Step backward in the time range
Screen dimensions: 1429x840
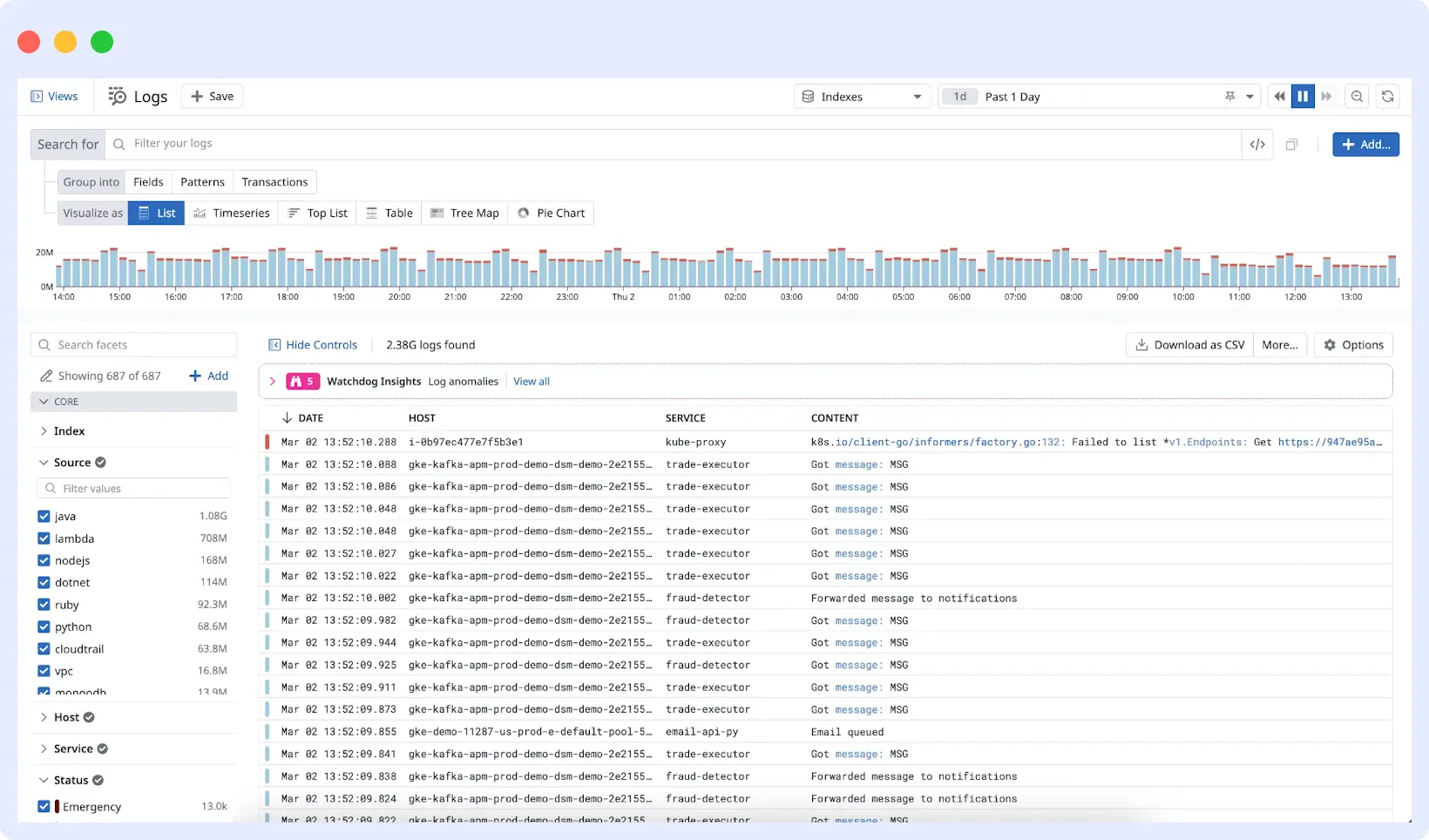coord(1279,96)
